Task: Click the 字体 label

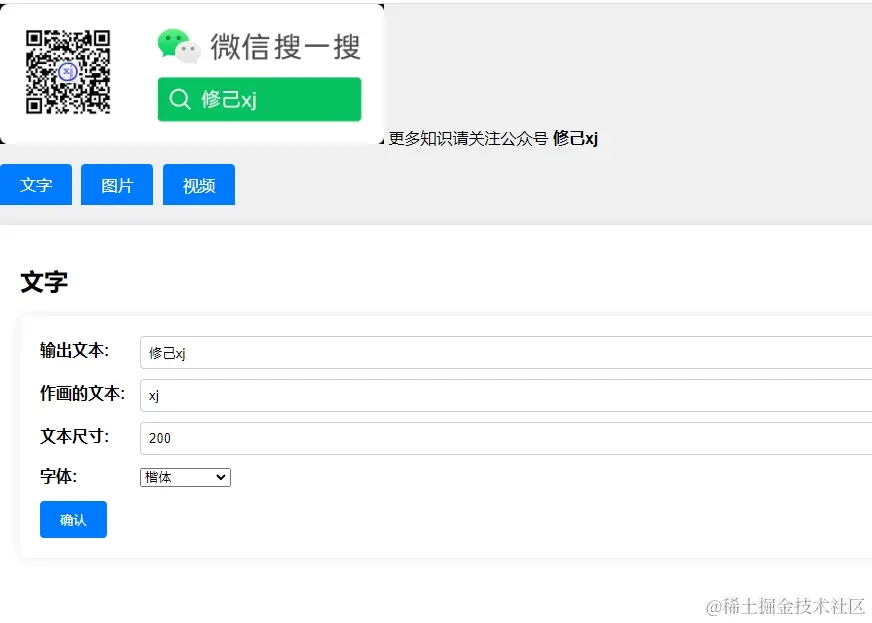Action: (x=58, y=476)
